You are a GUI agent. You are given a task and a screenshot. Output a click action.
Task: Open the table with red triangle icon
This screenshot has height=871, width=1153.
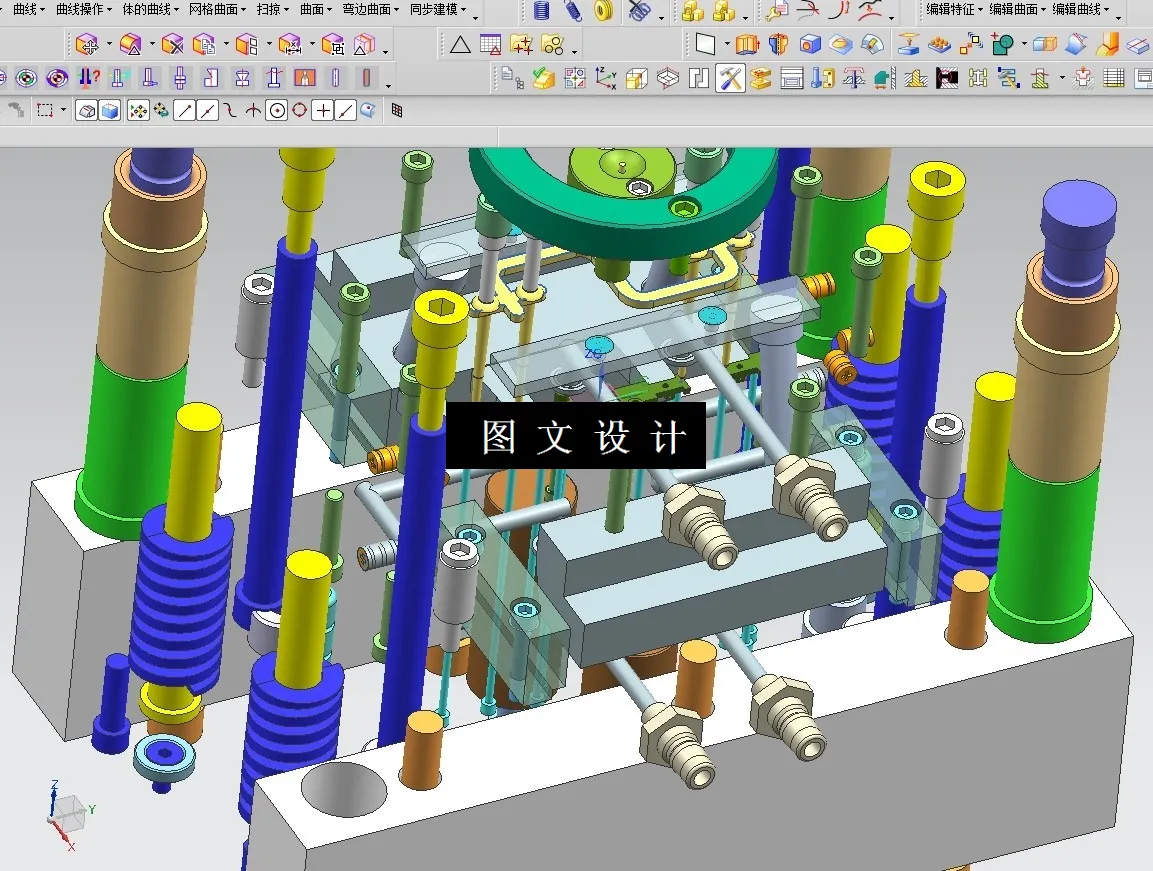coord(490,46)
